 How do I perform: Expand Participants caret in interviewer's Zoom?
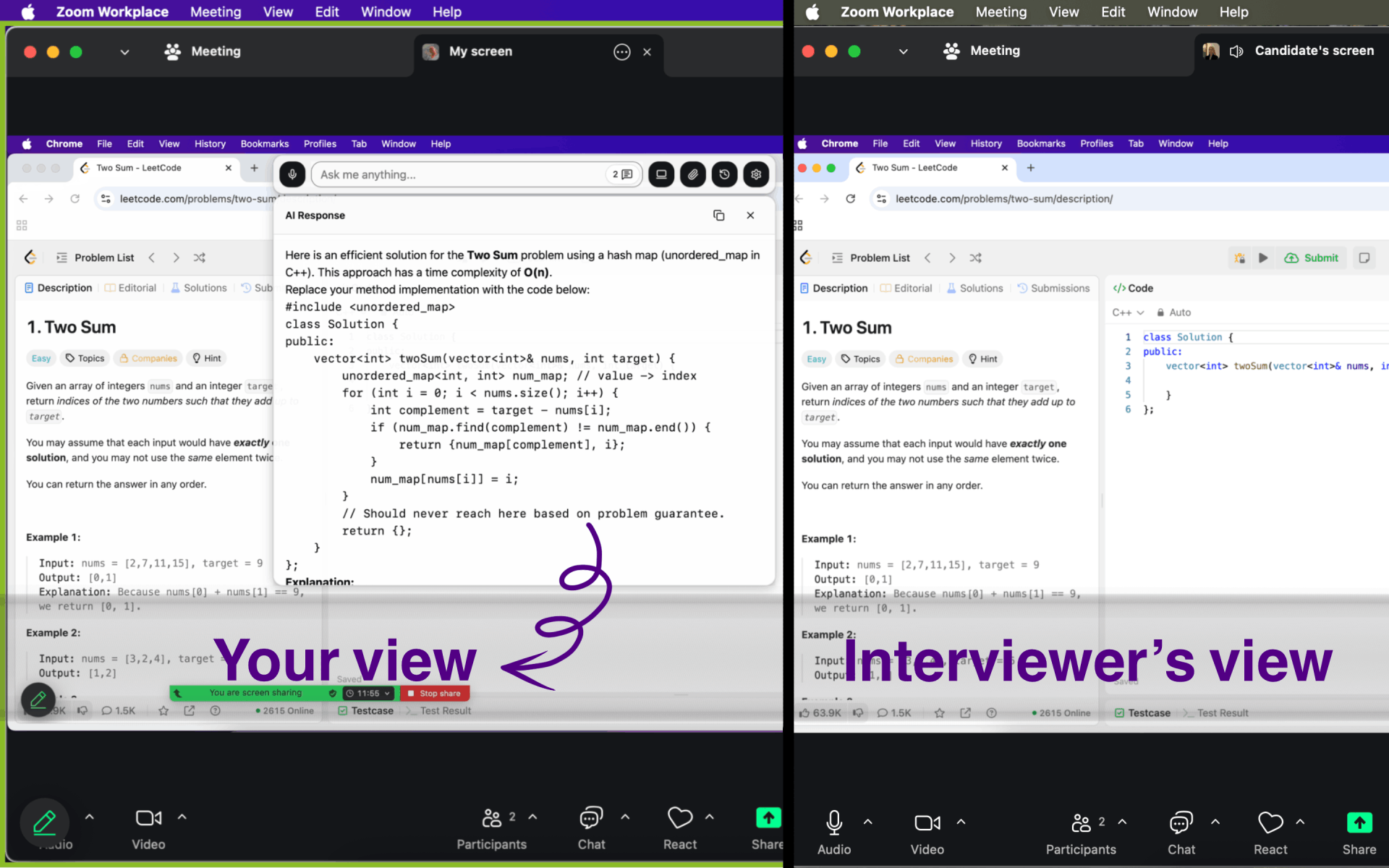1123,822
